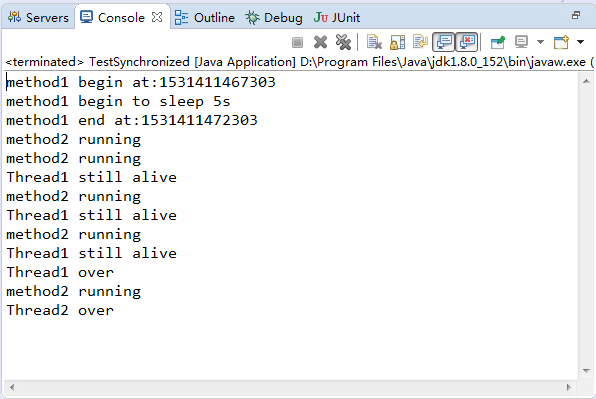The height and width of the screenshot is (399, 596).
Task: Click line 'method1 end at:1531411472303'
Action: tap(132, 120)
